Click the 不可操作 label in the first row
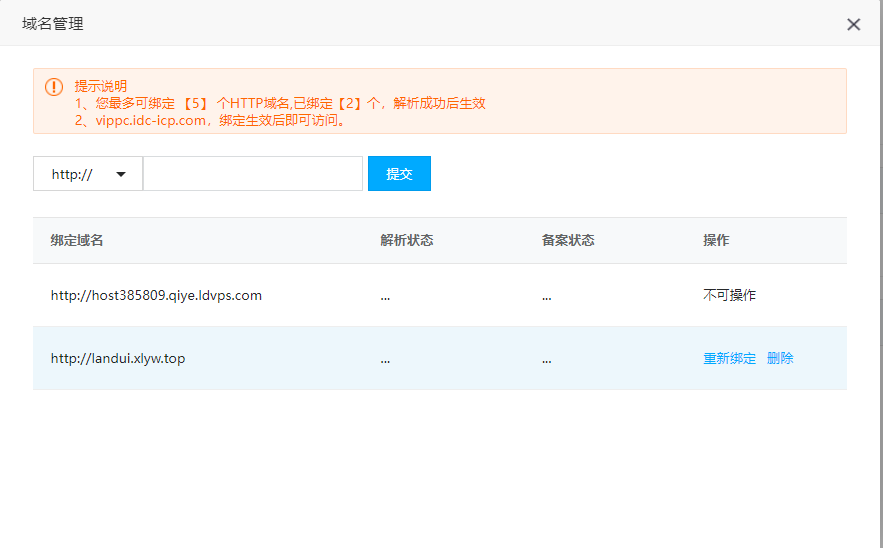883x548 pixels. (x=729, y=296)
